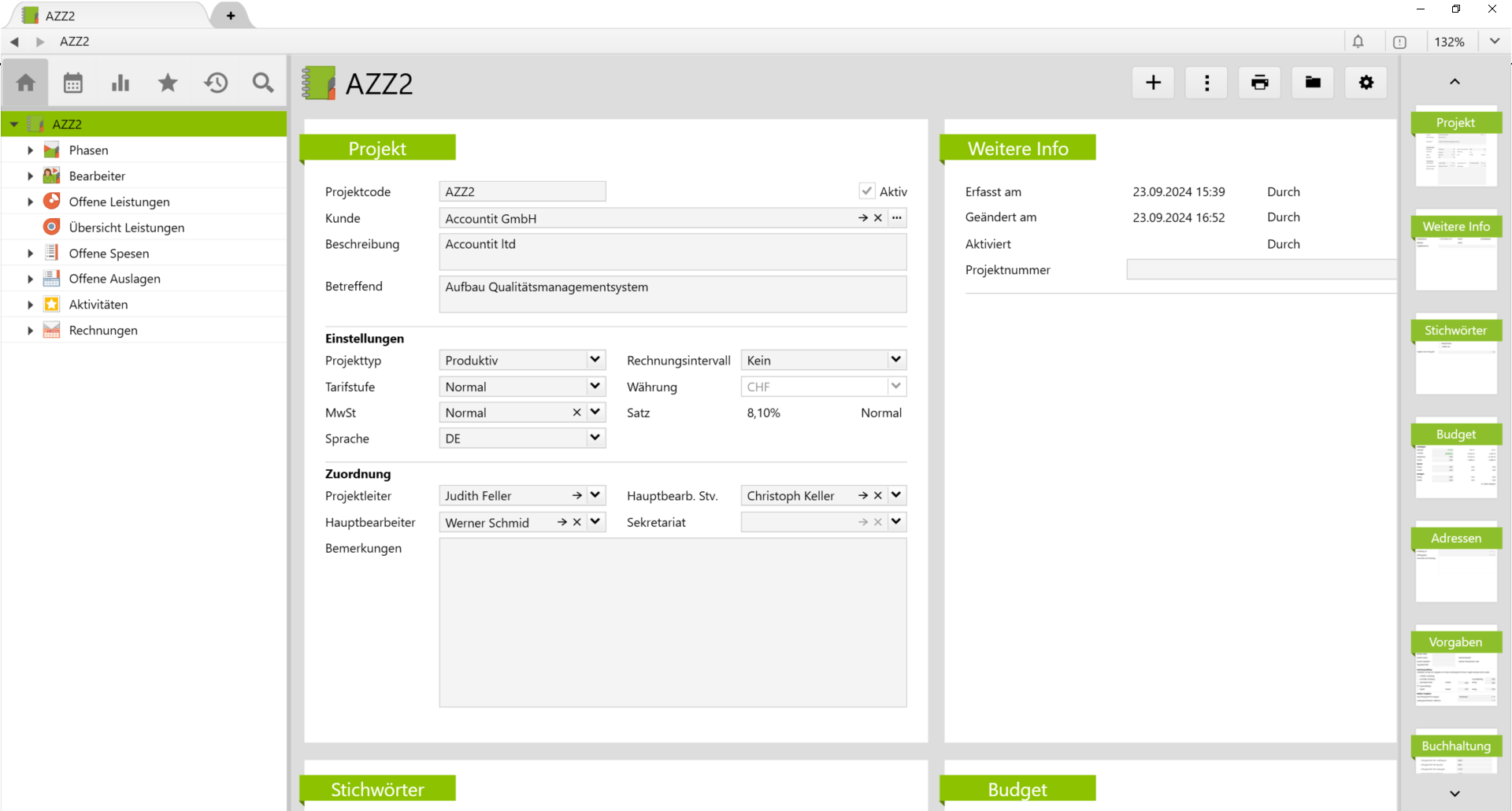Viewport: 1512px width, 811px height.
Task: Toggle the Aktiv checkbox
Action: (867, 191)
